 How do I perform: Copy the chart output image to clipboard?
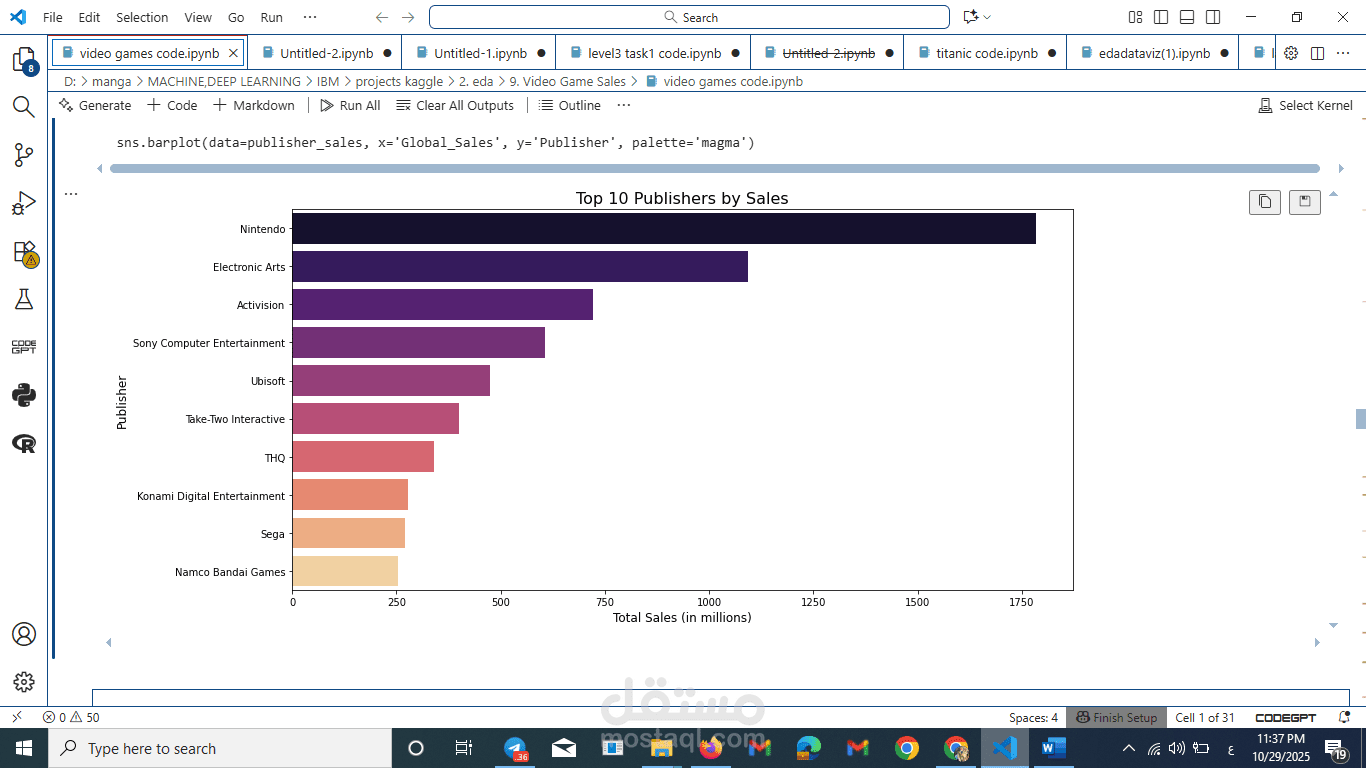(x=1265, y=202)
